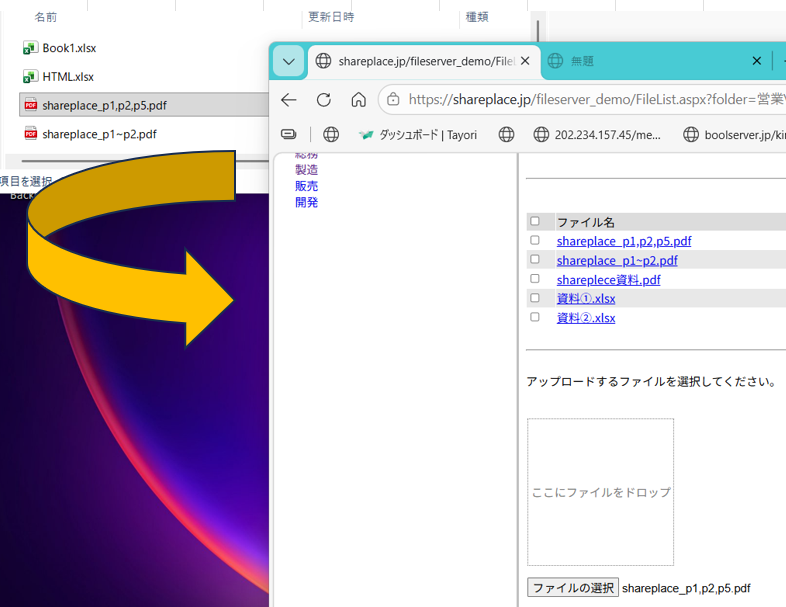Open the browser tab list dropdown
The width and height of the screenshot is (786, 607).
tap(288, 61)
